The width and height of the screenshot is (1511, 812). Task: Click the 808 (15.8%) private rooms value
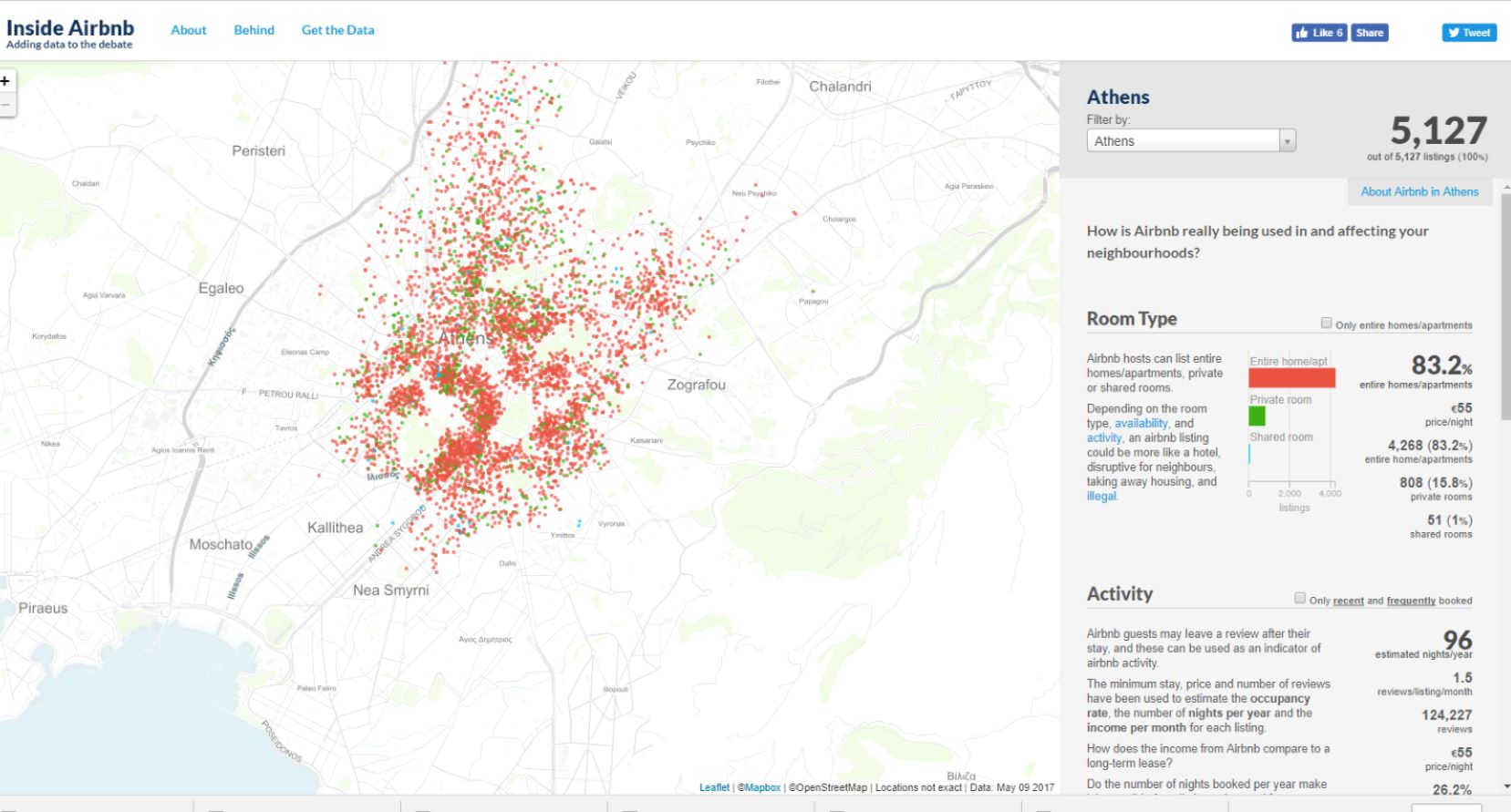(x=1435, y=483)
